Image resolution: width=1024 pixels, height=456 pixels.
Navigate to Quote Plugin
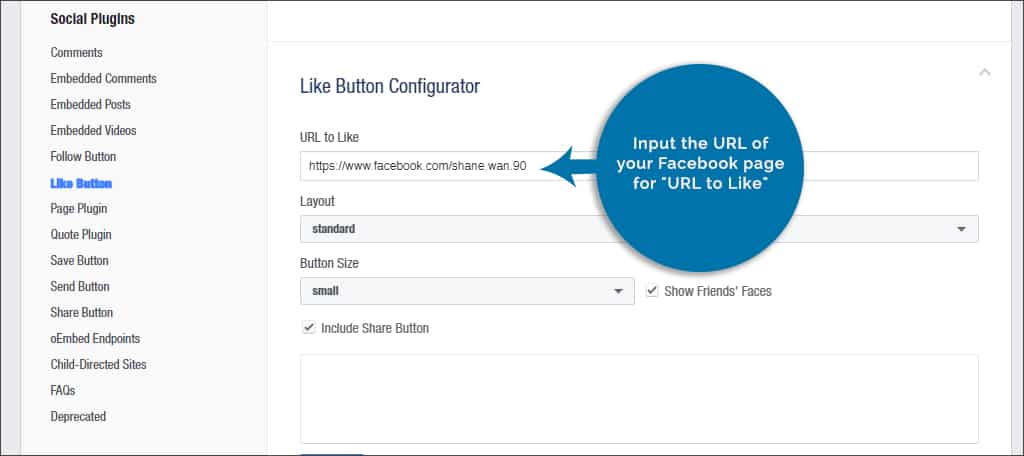tap(81, 235)
